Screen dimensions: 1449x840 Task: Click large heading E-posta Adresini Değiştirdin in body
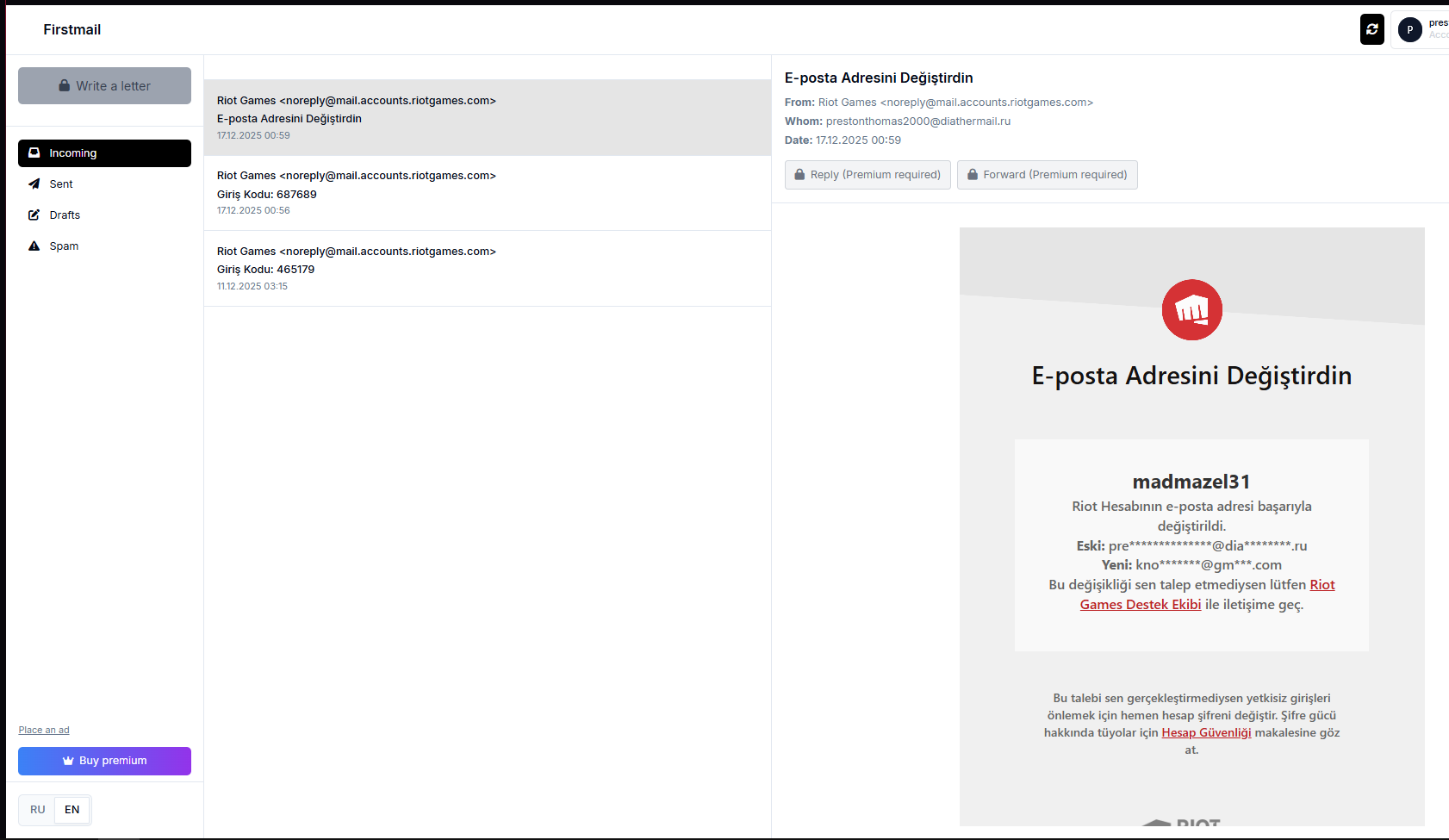point(1191,376)
